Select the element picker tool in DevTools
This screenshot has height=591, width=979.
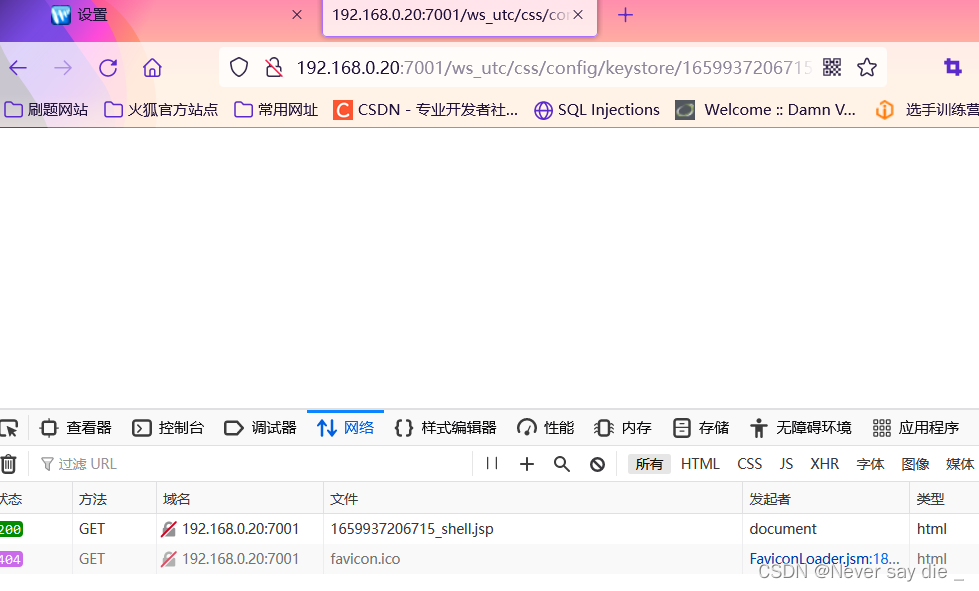click(x=10, y=427)
